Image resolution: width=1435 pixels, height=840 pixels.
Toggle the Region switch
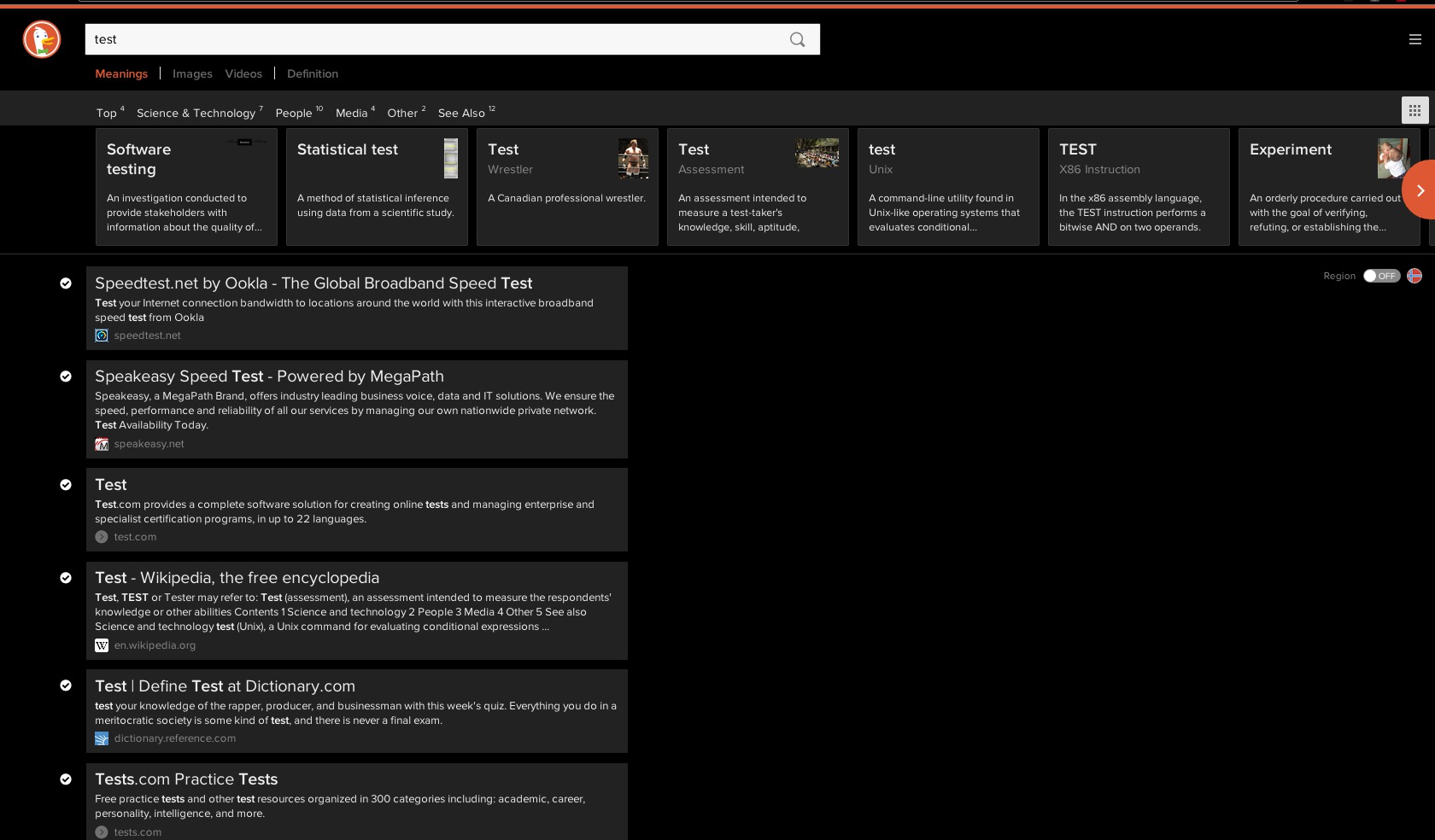(1381, 276)
